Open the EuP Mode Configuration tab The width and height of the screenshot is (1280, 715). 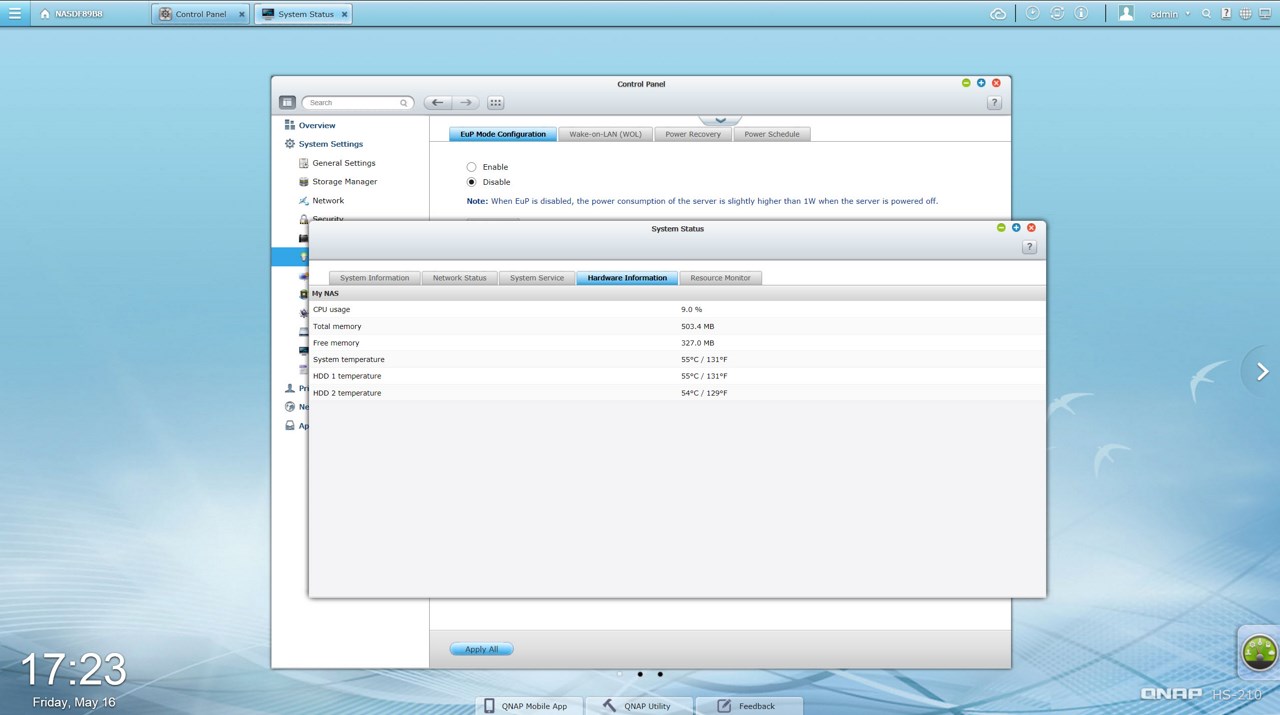pyautogui.click(x=503, y=134)
